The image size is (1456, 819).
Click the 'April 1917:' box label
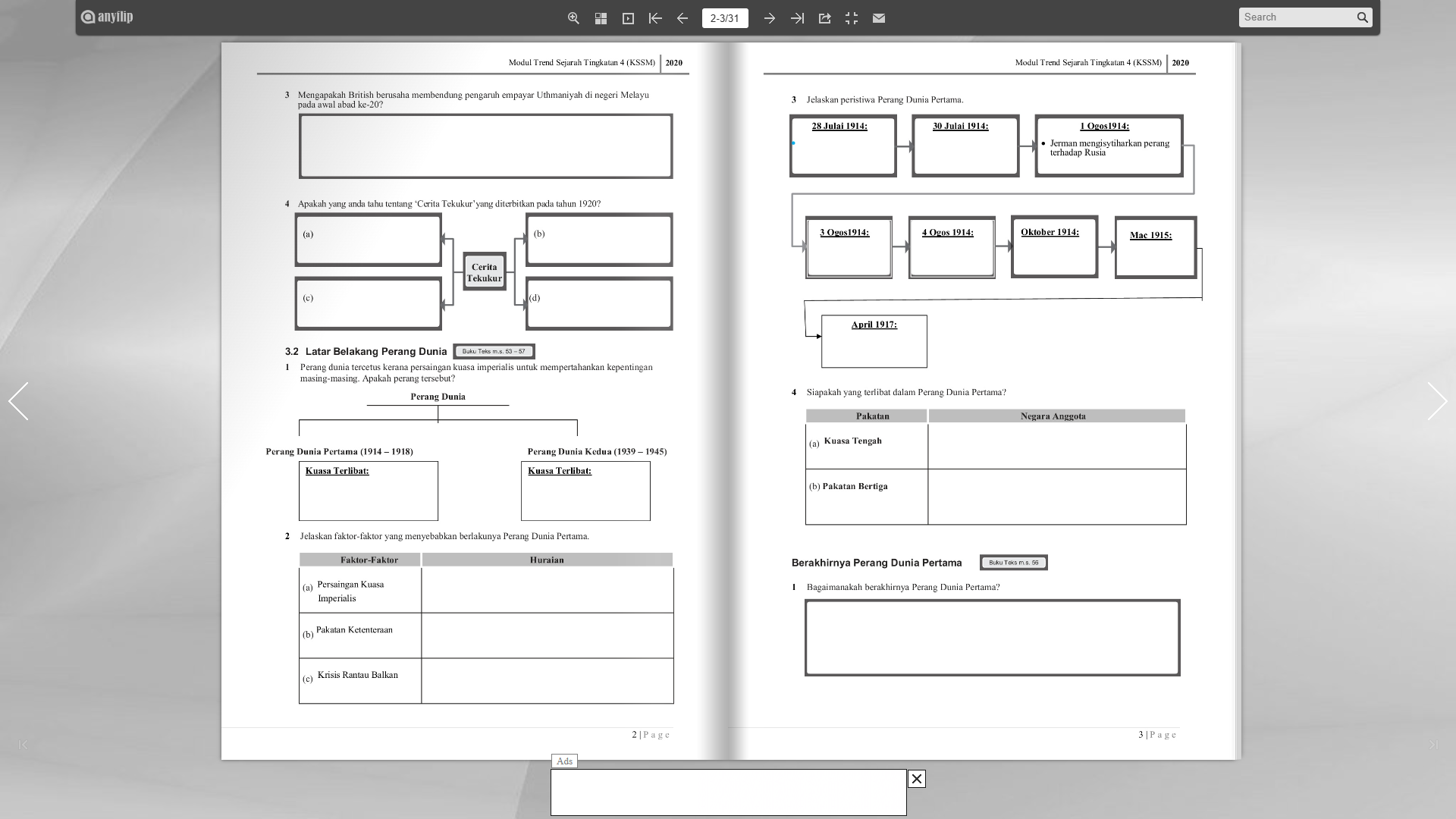[874, 325]
